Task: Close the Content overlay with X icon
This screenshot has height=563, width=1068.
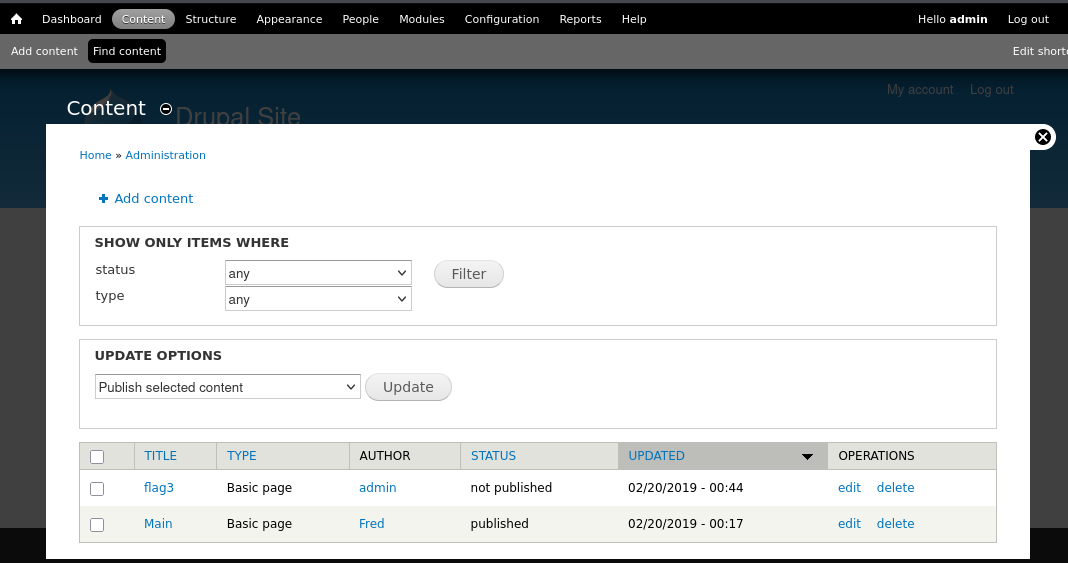Action: [x=1042, y=137]
